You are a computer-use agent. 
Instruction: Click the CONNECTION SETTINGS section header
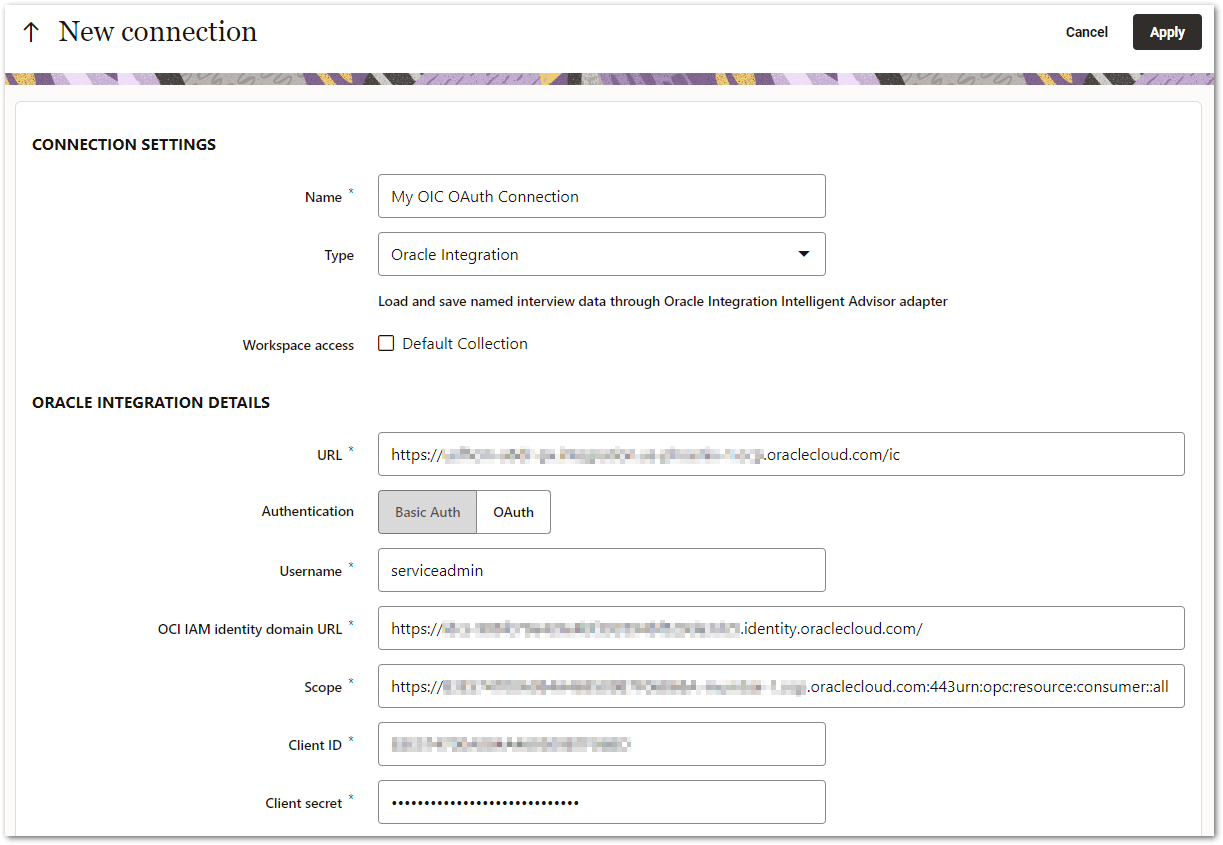coord(123,144)
